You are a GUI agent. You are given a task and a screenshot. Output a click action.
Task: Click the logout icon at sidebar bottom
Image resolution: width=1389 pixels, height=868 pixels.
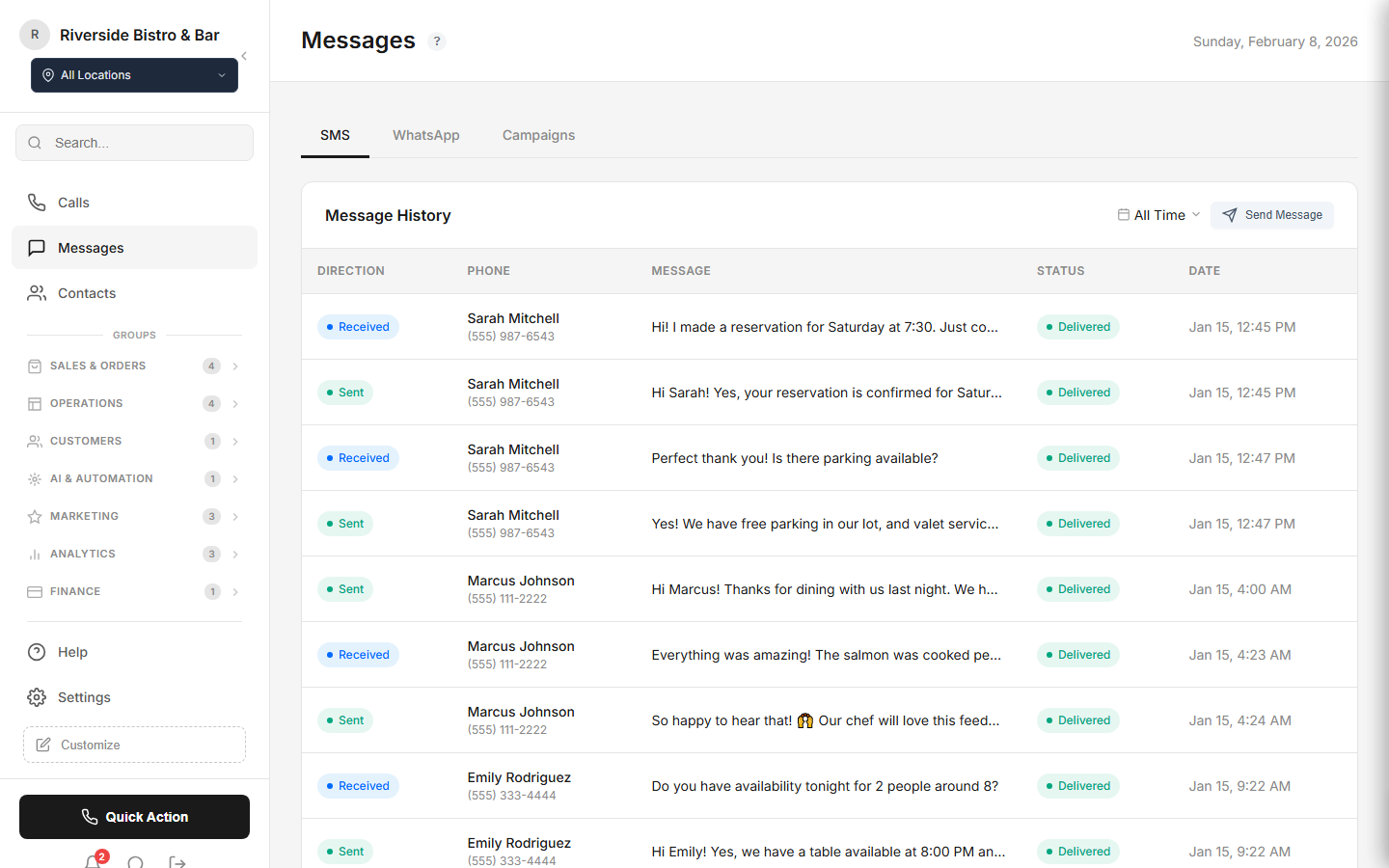click(x=177, y=861)
